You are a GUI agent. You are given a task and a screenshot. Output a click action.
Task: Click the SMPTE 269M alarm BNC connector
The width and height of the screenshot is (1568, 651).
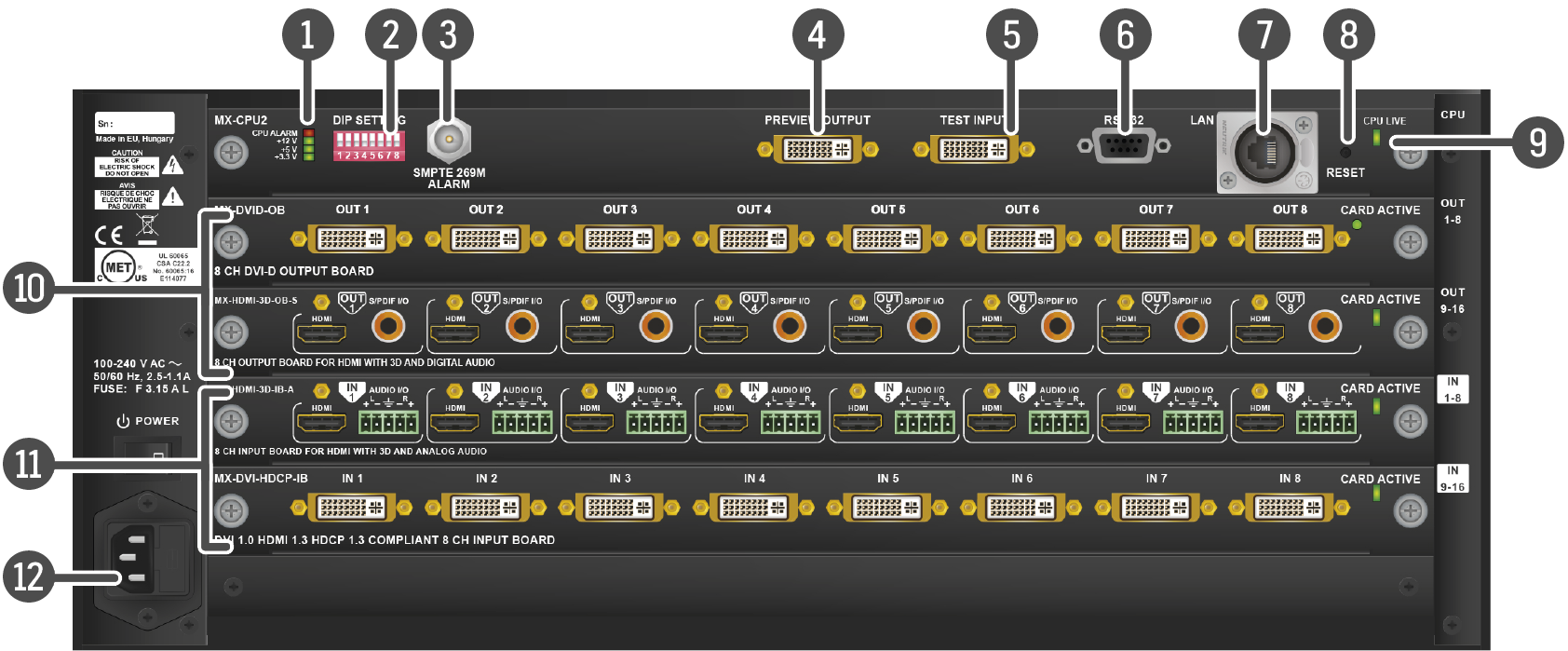pyautogui.click(x=449, y=142)
